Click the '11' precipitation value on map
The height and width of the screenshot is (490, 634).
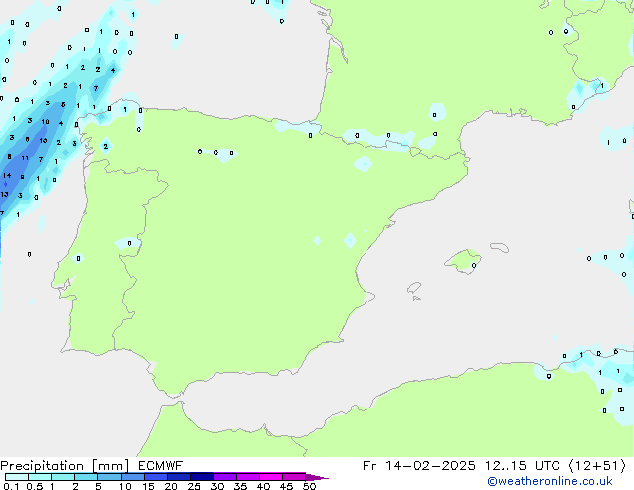[x=25, y=158]
